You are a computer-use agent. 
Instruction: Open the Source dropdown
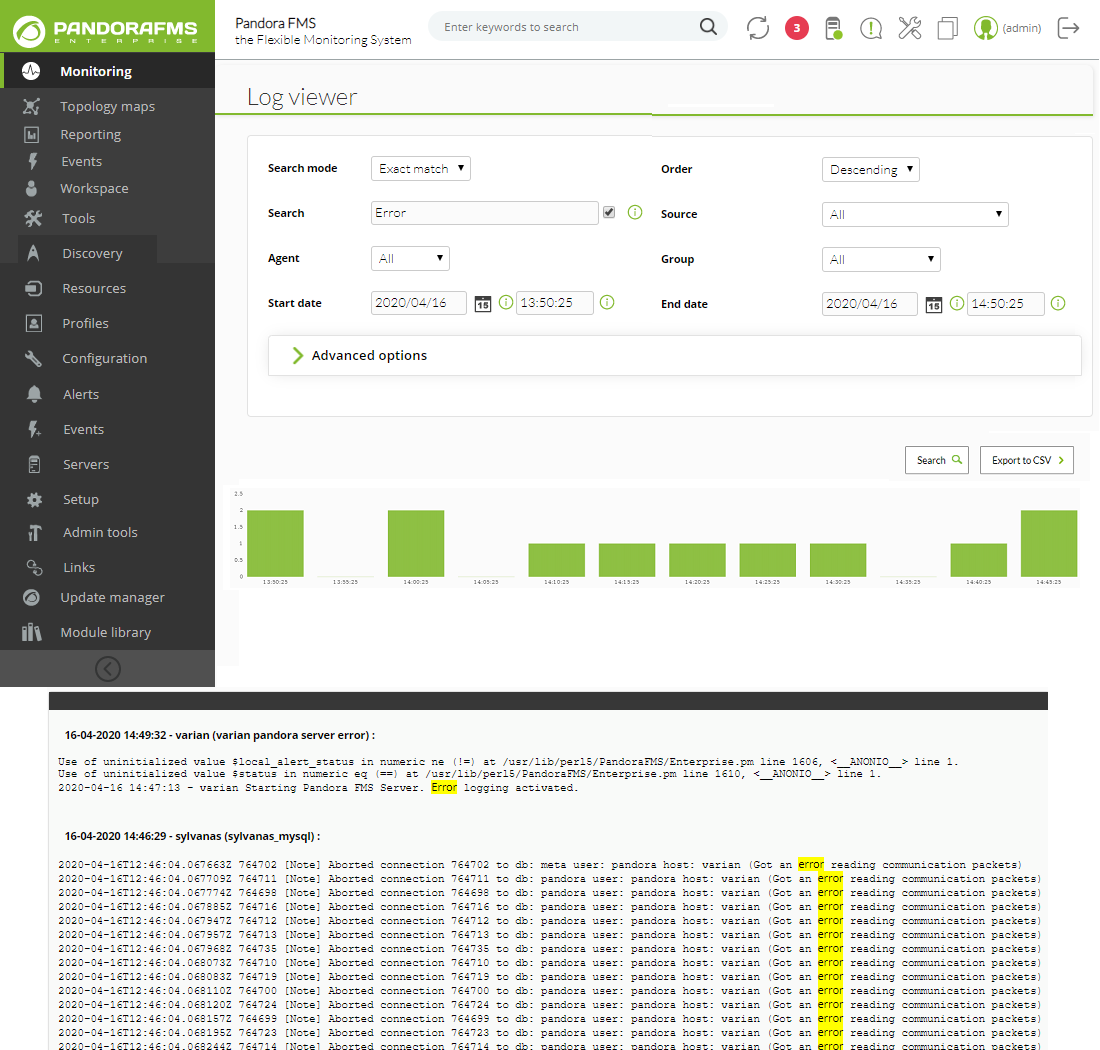pos(915,214)
